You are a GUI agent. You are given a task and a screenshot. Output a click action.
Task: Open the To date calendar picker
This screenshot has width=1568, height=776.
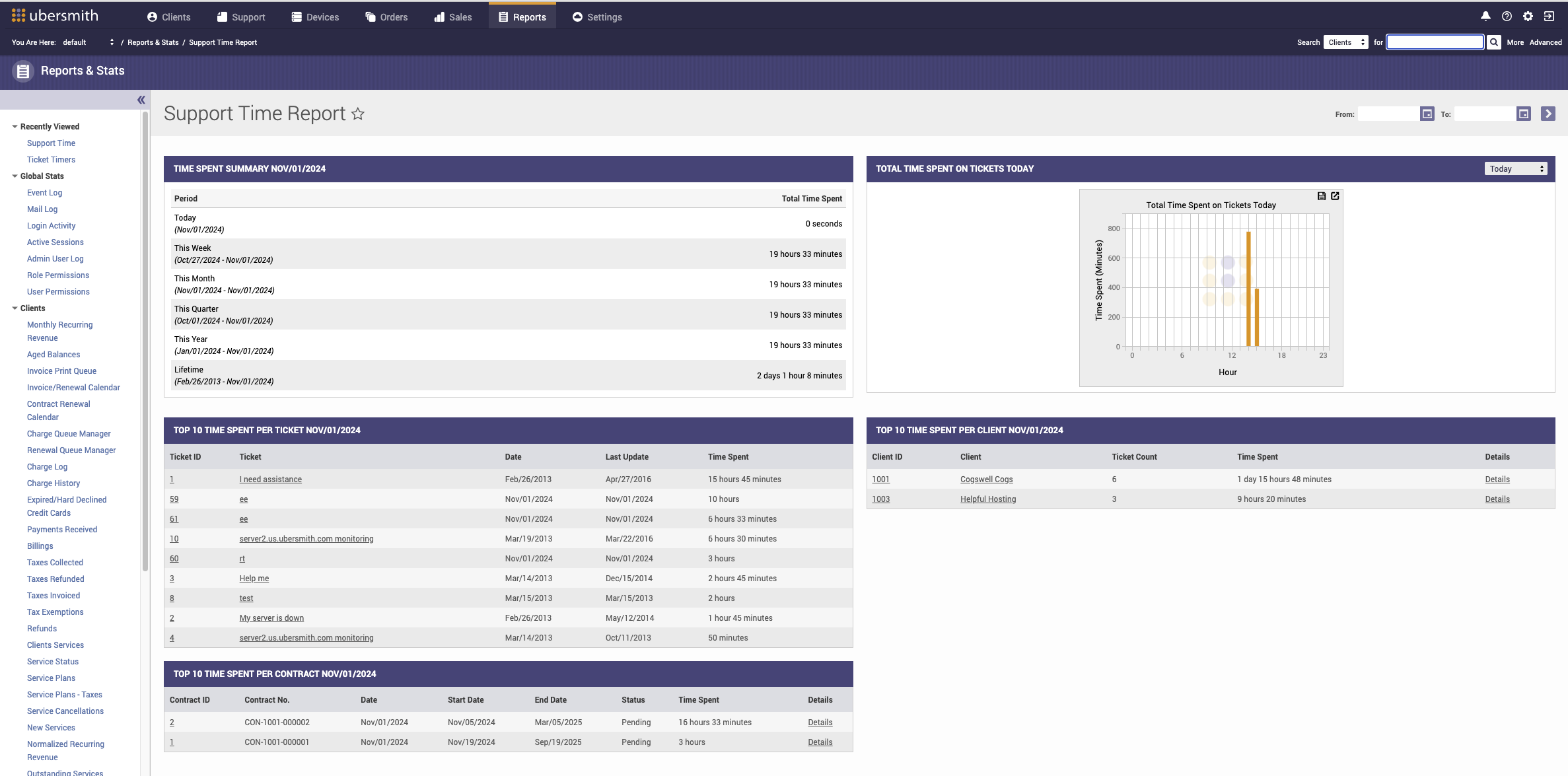pos(1524,114)
